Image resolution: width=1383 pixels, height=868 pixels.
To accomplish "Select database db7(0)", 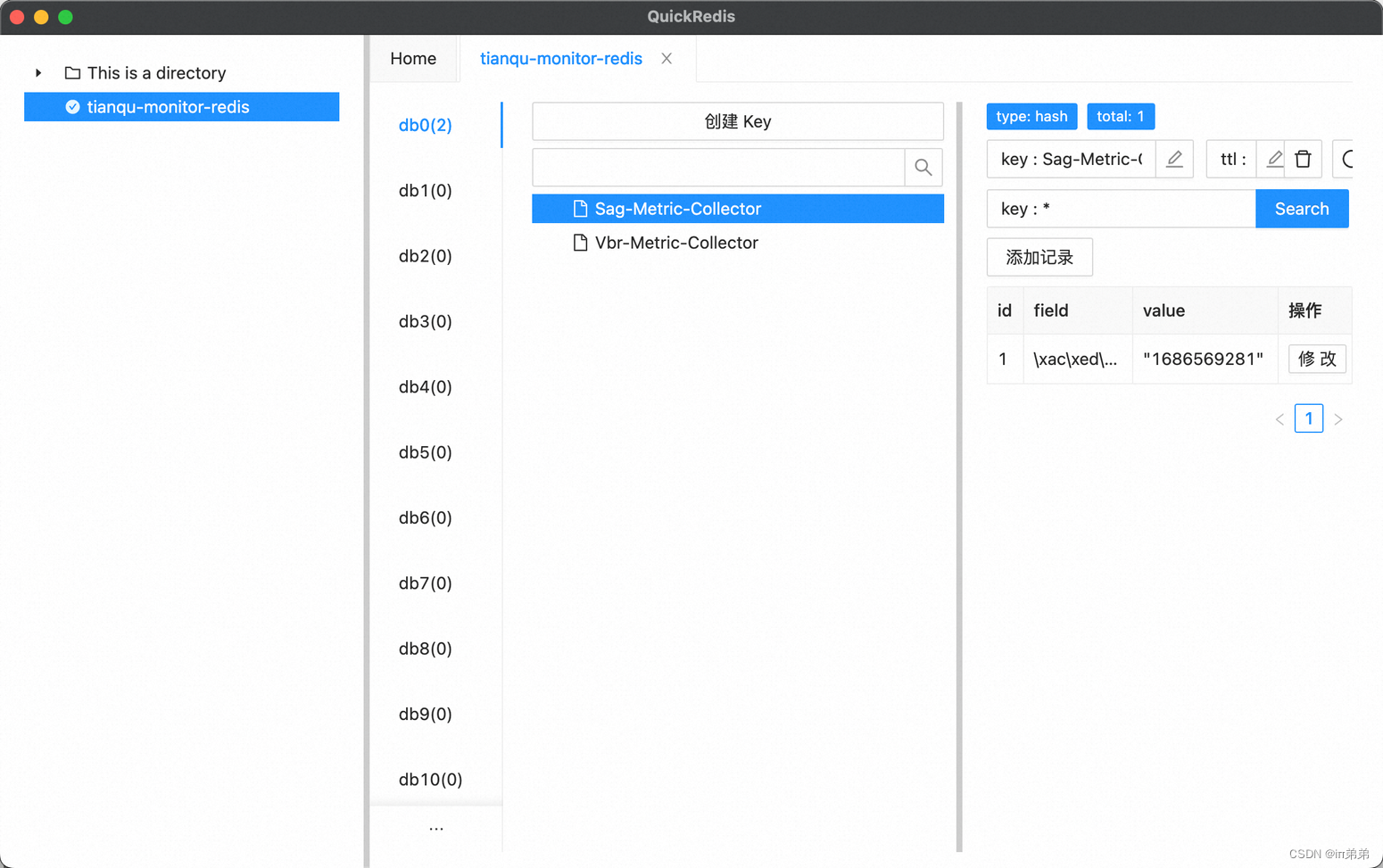I will [x=426, y=583].
